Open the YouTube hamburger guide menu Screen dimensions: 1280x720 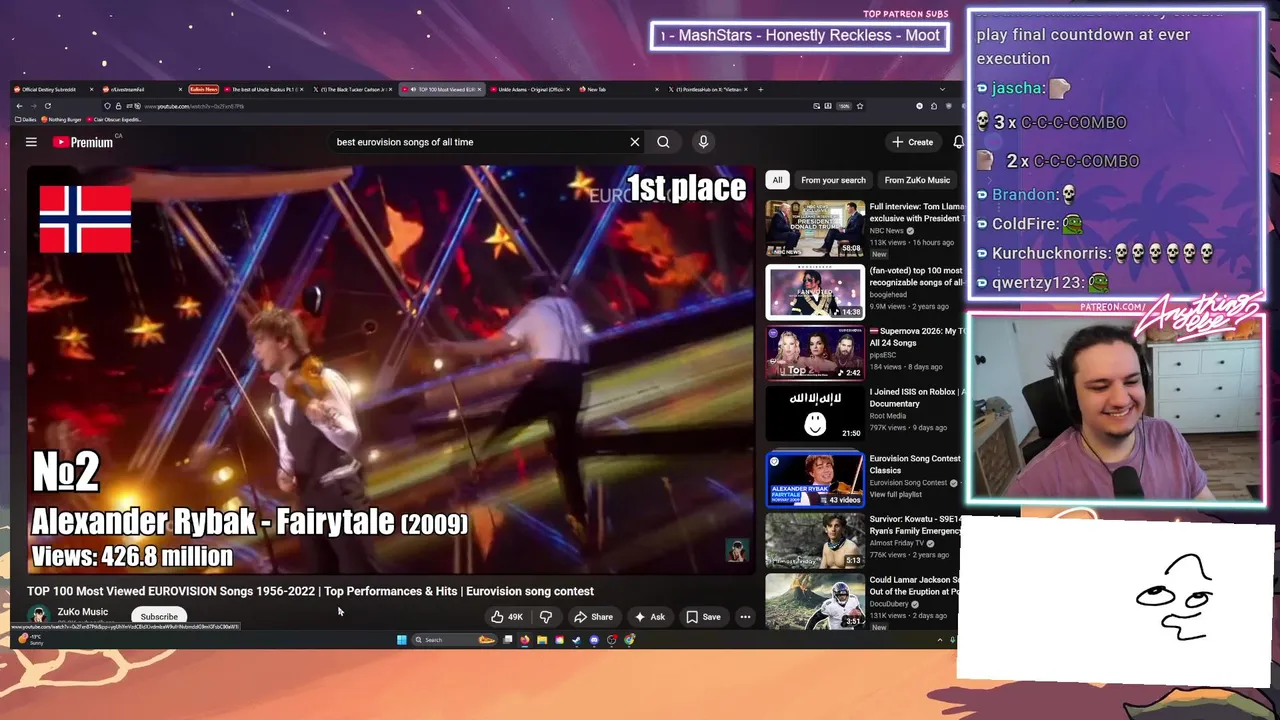click(x=31, y=142)
